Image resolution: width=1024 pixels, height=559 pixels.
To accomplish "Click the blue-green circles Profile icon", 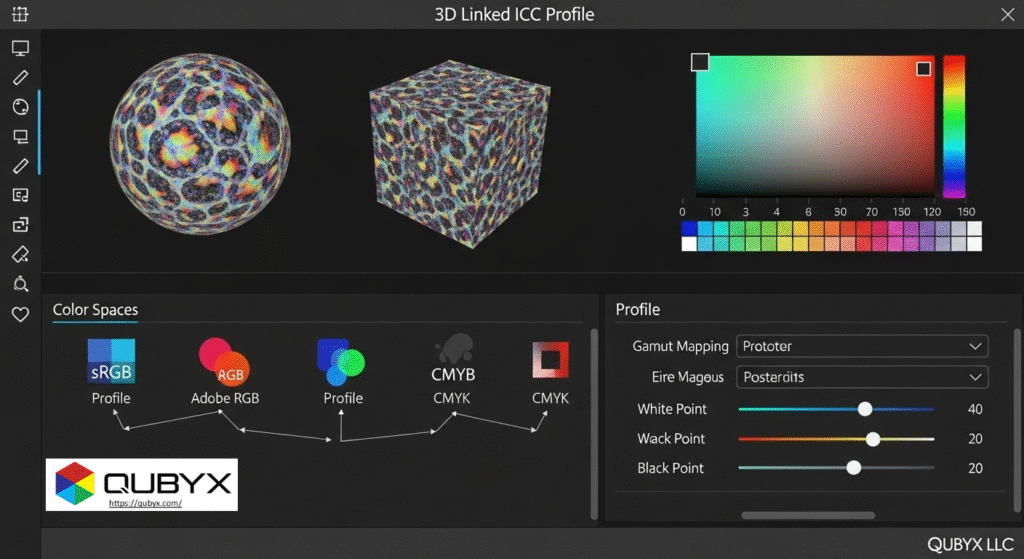I will 342,361.
